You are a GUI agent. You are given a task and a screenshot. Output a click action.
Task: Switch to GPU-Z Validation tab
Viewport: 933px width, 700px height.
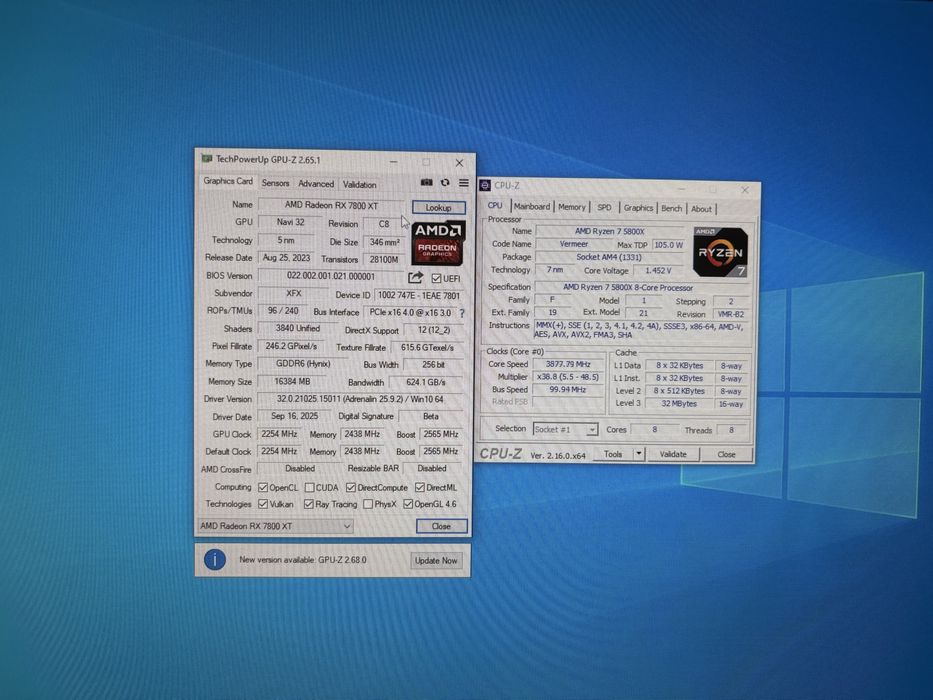click(x=359, y=185)
